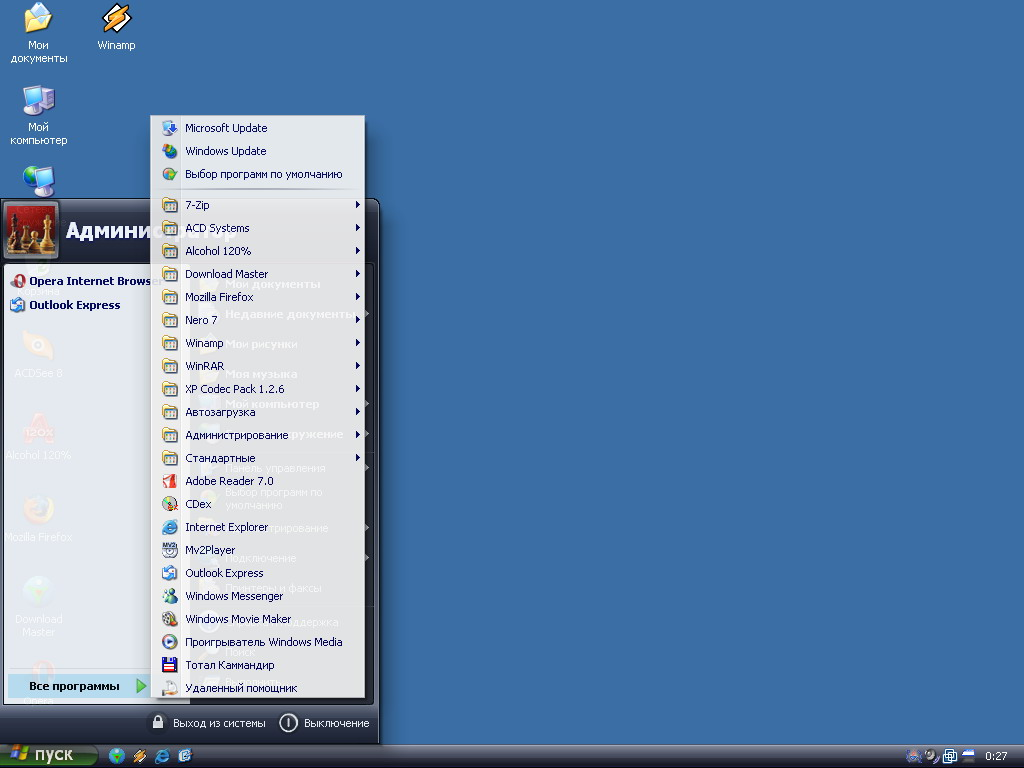Select the Администрирование menu item

[257, 435]
